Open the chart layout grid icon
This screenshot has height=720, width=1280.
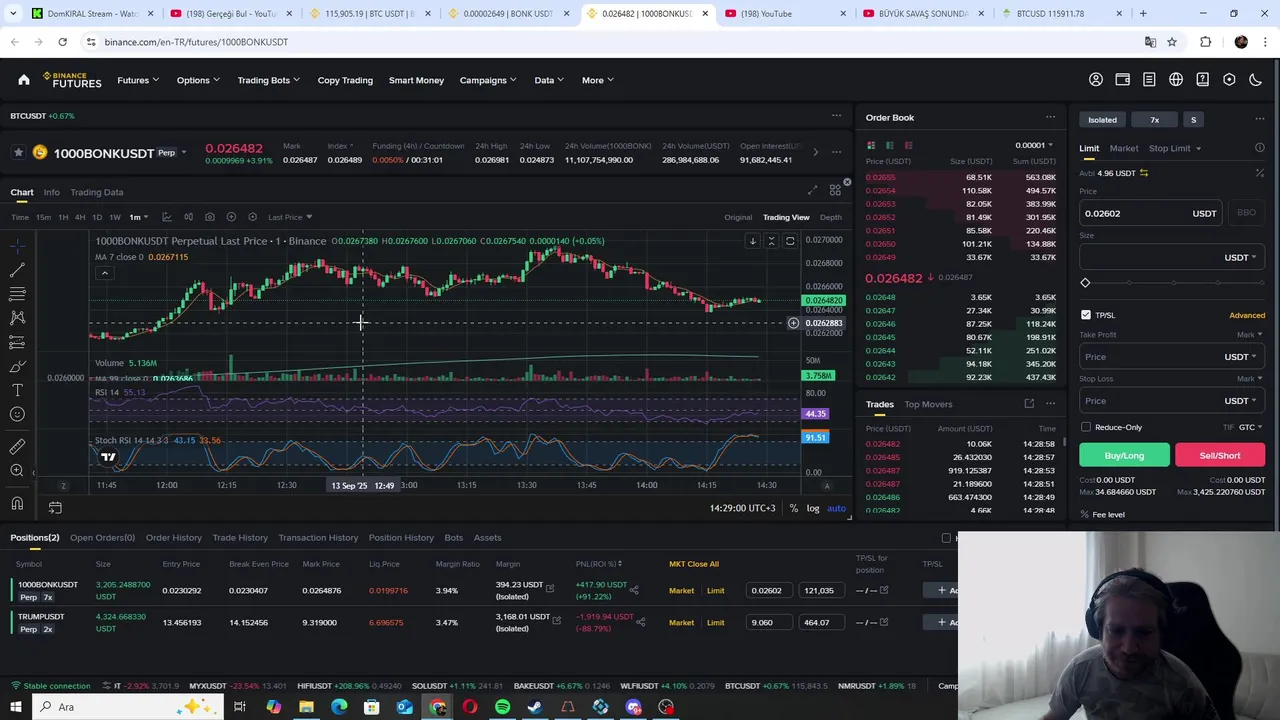835,191
